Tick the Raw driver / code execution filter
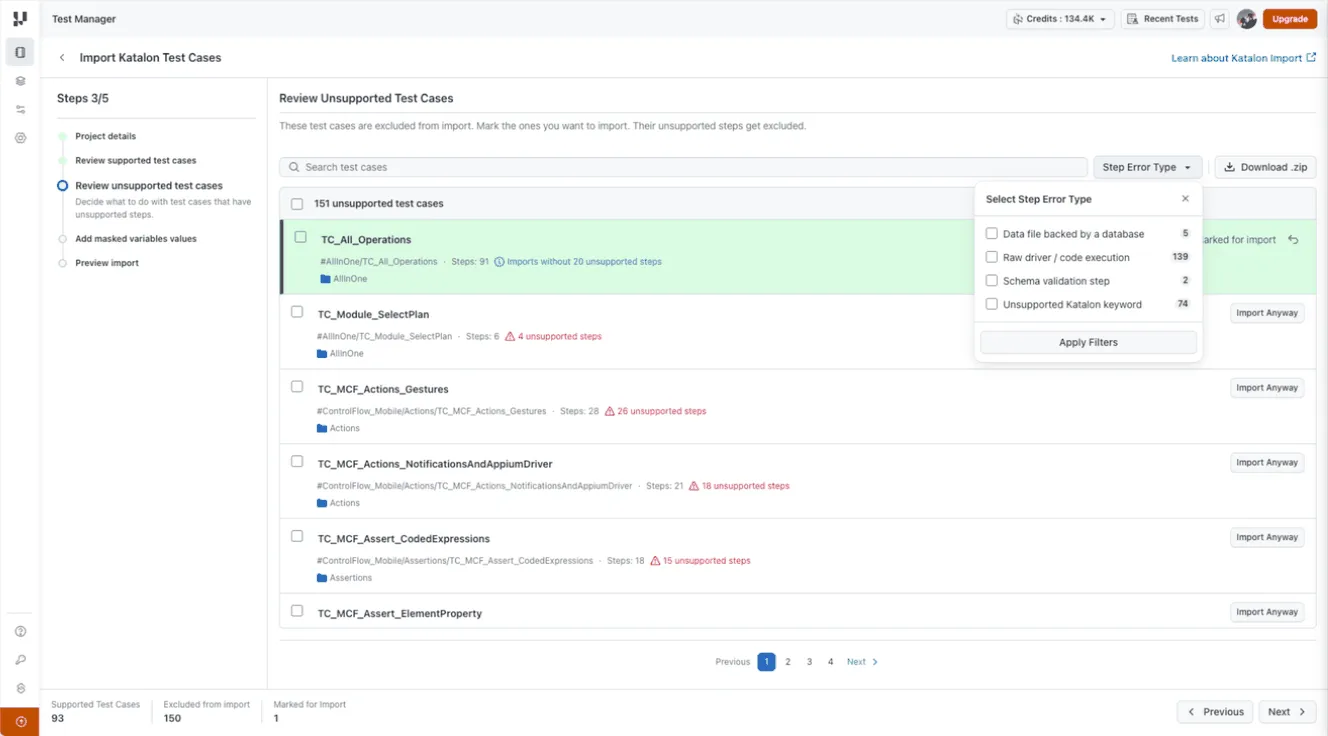This screenshot has height=736, width=1328. point(992,257)
